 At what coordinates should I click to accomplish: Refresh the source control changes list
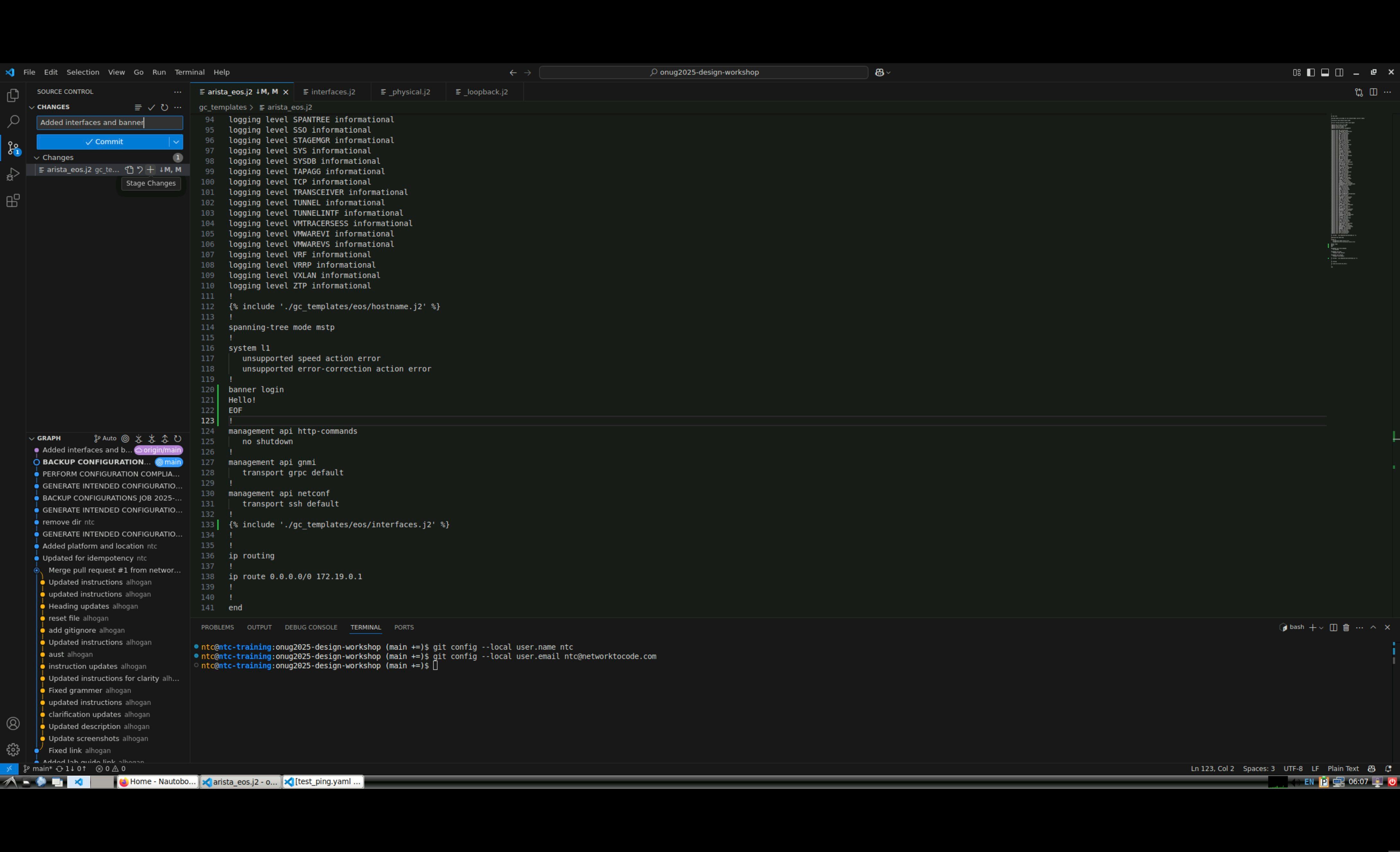pyautogui.click(x=164, y=107)
